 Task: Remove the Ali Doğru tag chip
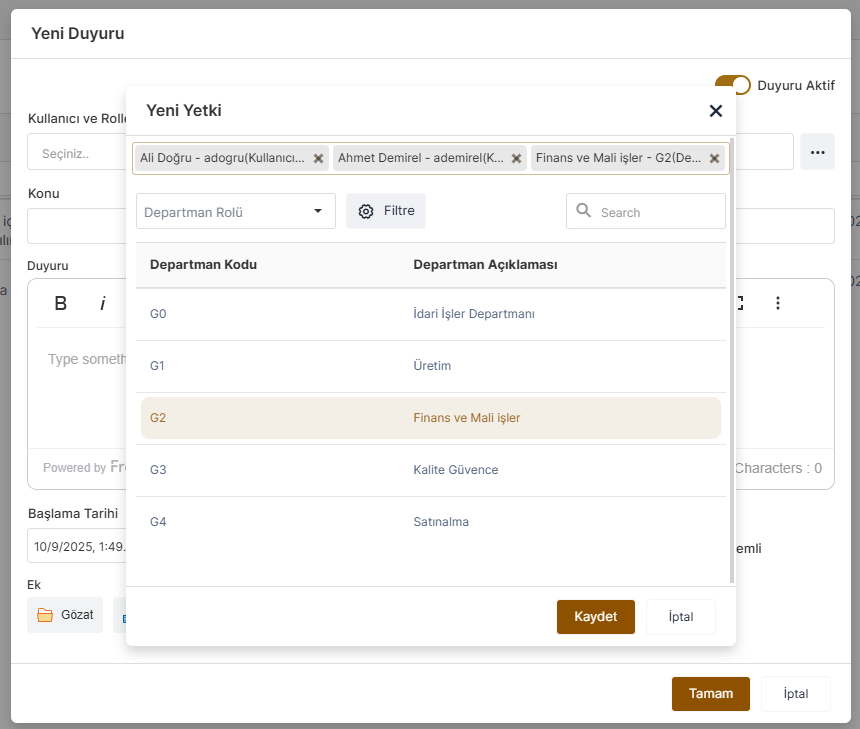coord(318,158)
